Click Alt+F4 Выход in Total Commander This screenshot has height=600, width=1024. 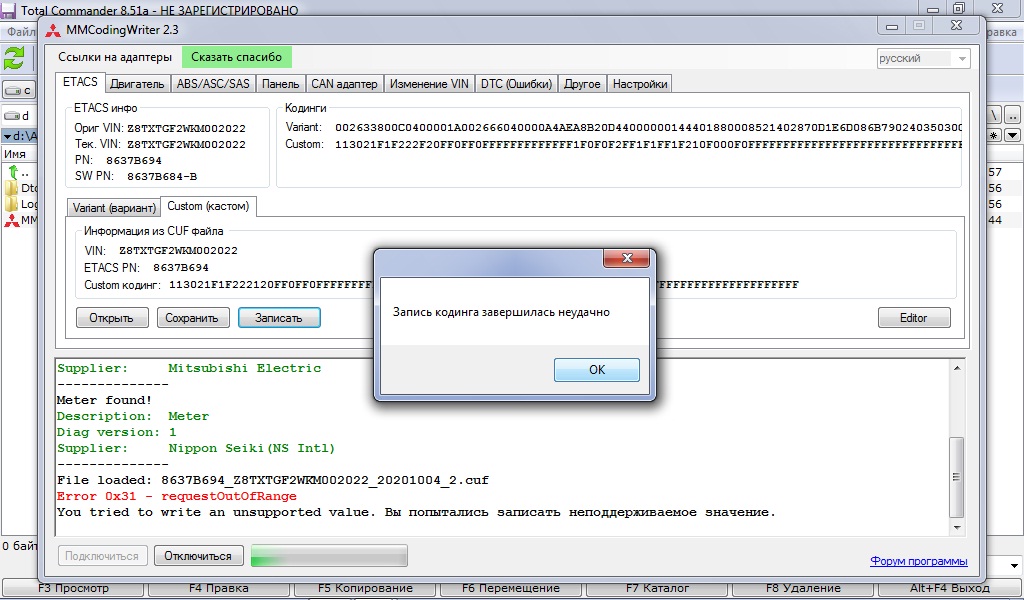point(950,588)
